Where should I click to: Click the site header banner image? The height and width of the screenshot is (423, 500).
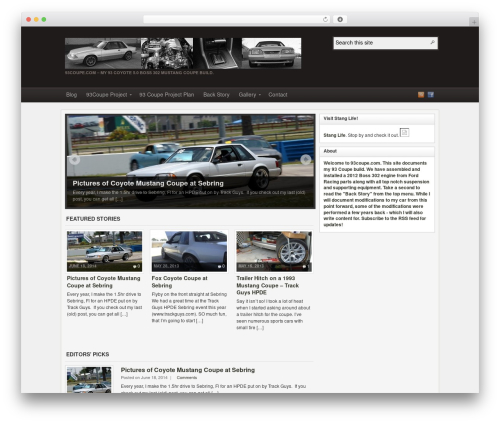pos(183,53)
